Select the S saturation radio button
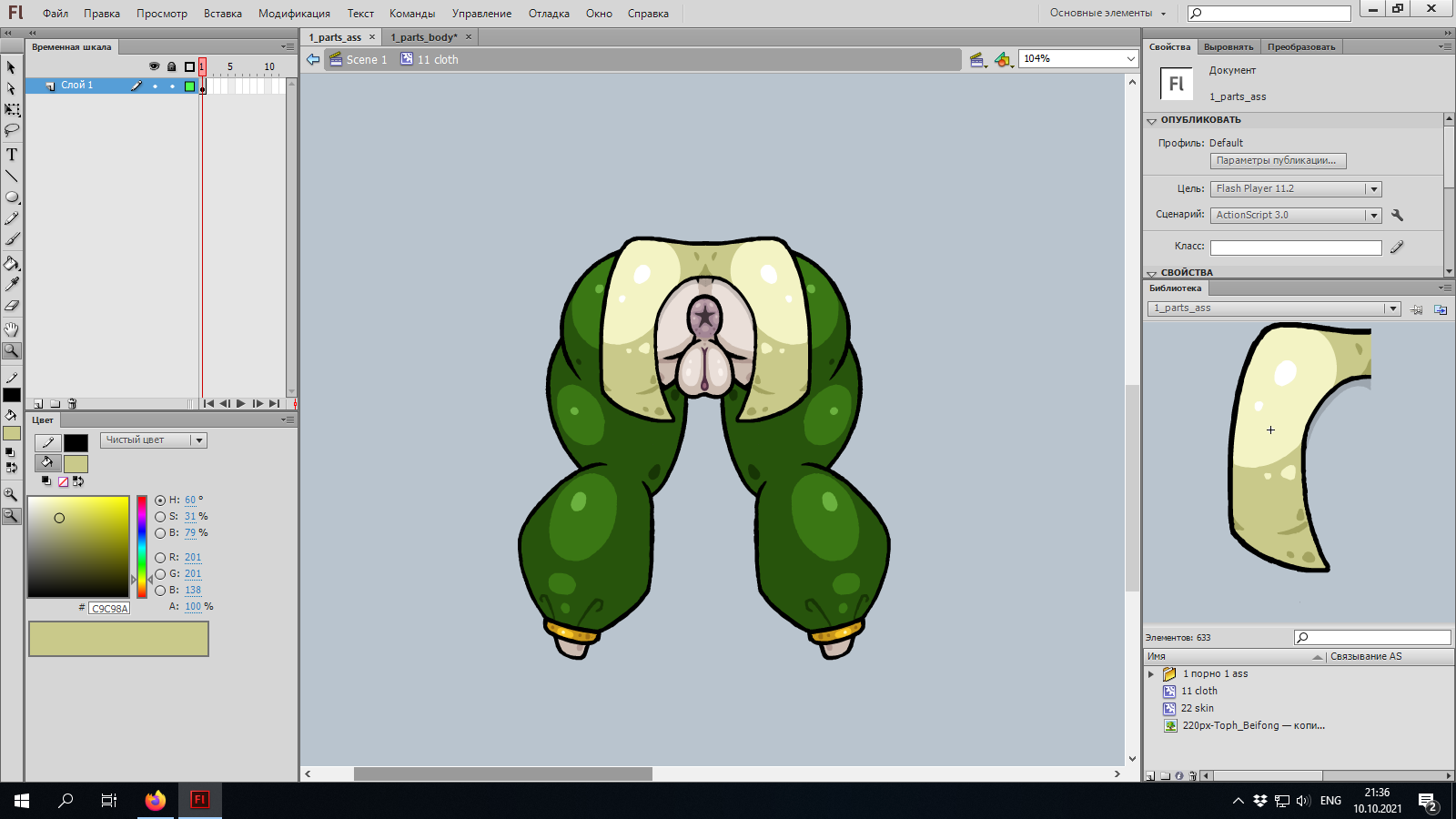 pyautogui.click(x=160, y=517)
